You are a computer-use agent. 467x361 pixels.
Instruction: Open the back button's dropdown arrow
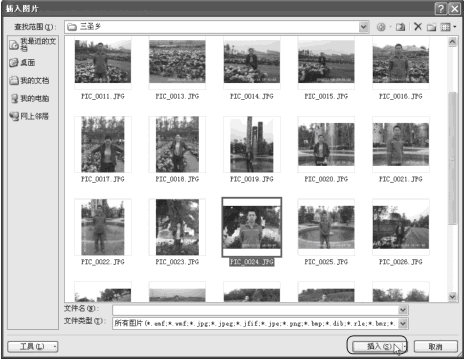coord(390,27)
